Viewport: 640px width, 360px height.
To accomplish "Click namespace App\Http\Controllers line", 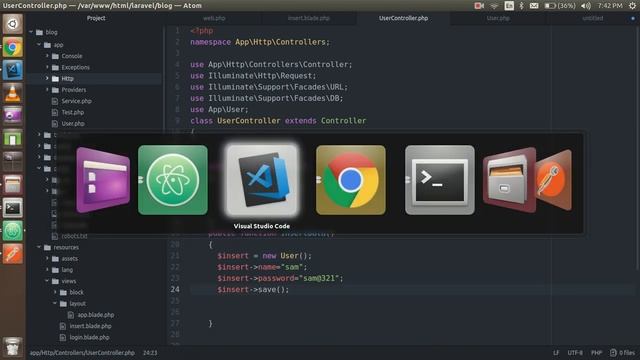I will (260, 42).
